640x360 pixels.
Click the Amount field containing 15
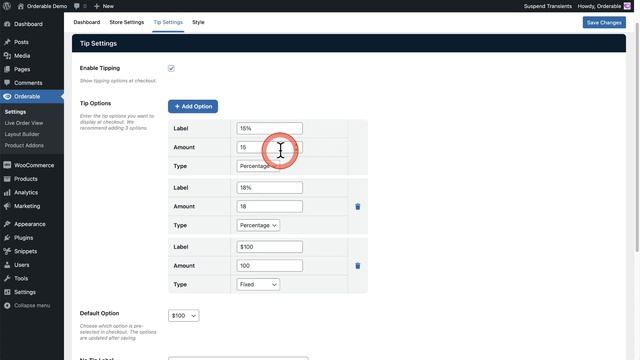tap(269, 147)
